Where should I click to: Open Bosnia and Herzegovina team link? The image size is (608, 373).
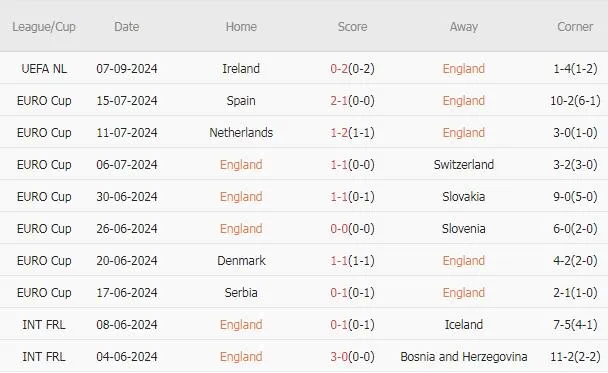pos(464,357)
